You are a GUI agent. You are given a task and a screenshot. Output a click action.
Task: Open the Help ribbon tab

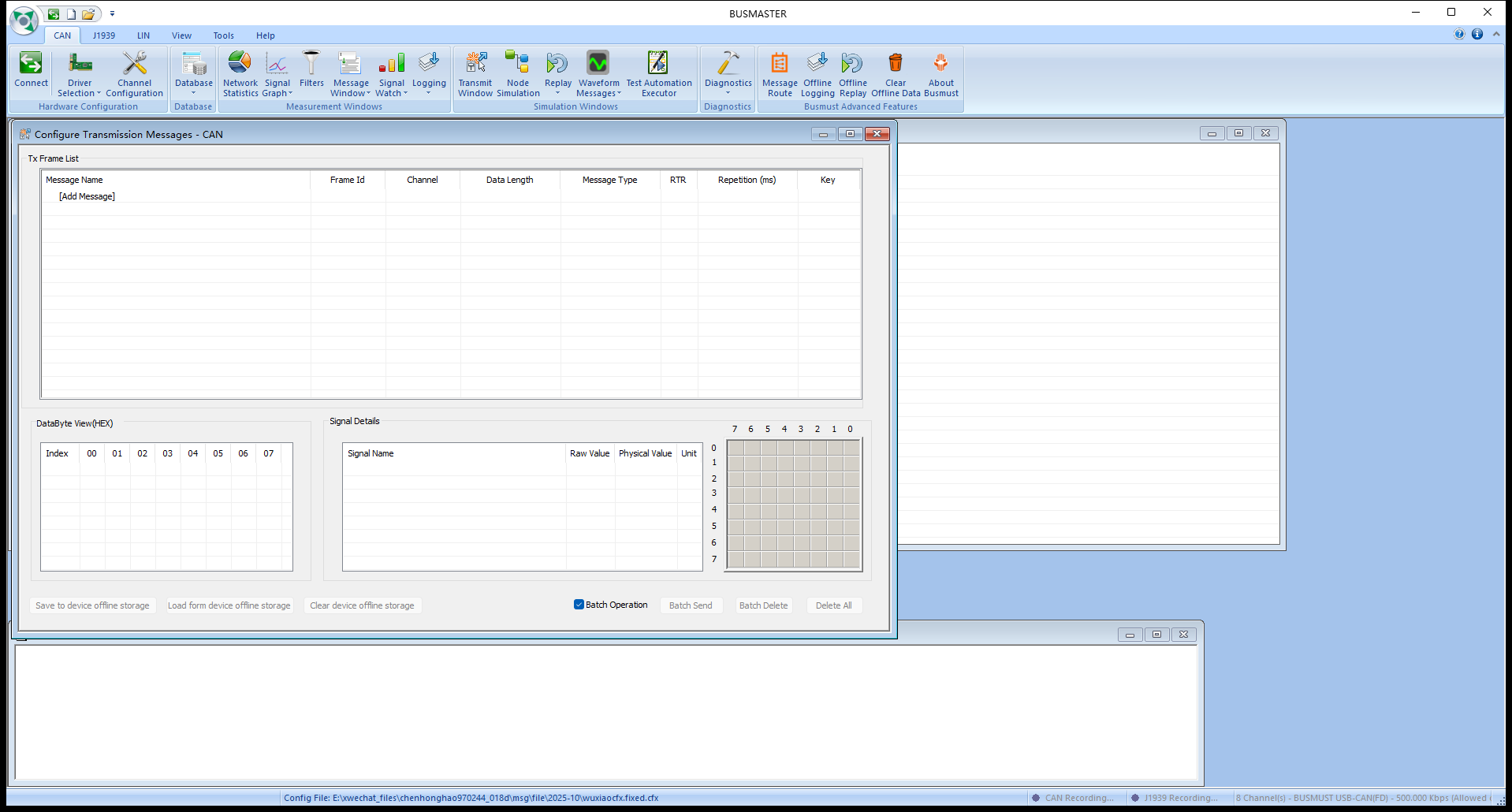(x=266, y=35)
